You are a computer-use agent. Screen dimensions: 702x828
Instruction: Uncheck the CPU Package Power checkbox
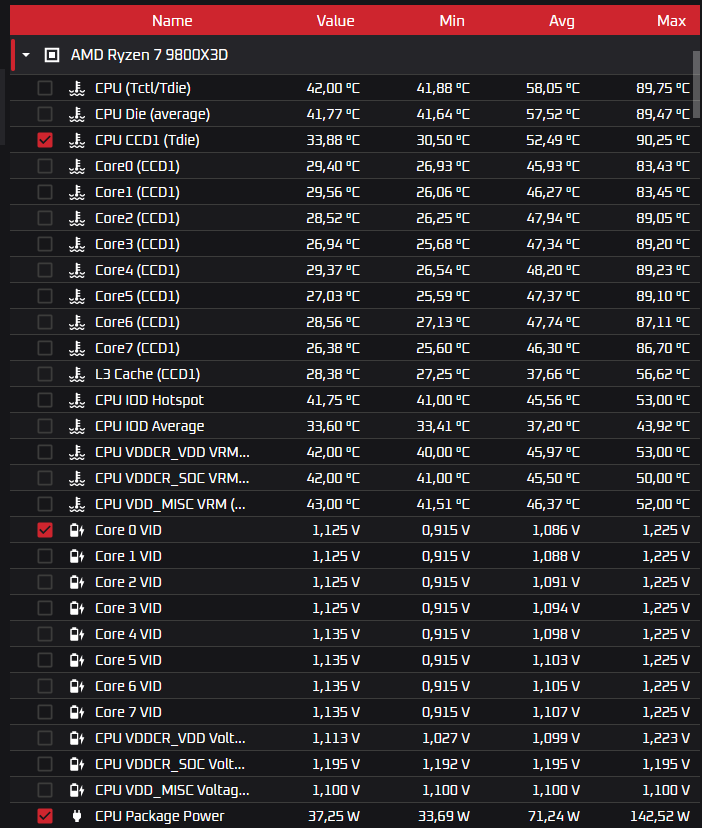pos(45,816)
